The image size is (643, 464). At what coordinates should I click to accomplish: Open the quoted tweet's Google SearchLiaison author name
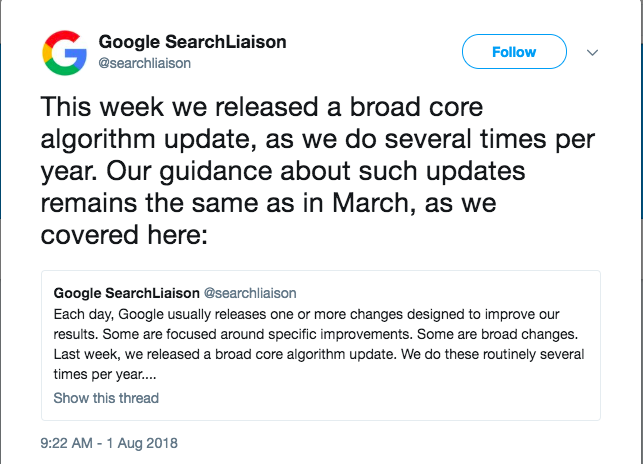[x=126, y=293]
